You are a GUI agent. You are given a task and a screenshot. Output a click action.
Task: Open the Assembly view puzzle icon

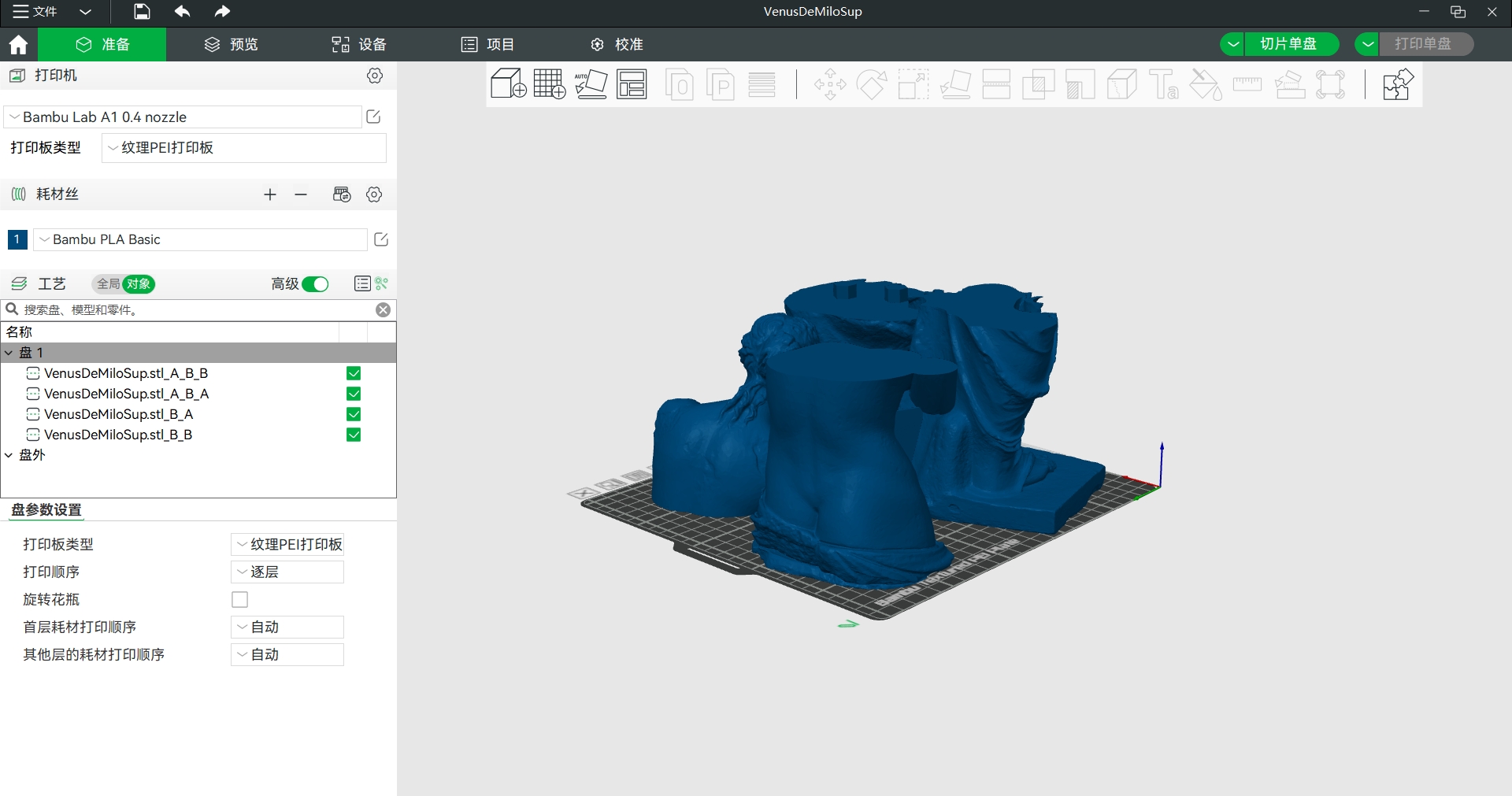(1398, 84)
